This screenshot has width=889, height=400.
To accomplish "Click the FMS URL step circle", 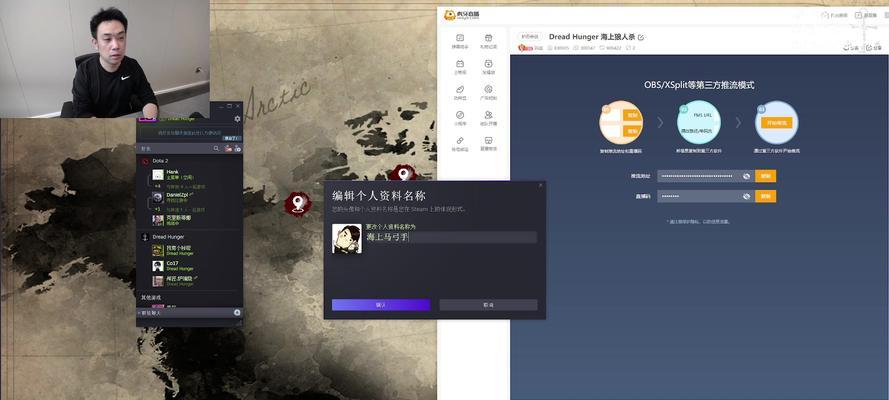I will click(x=698, y=122).
